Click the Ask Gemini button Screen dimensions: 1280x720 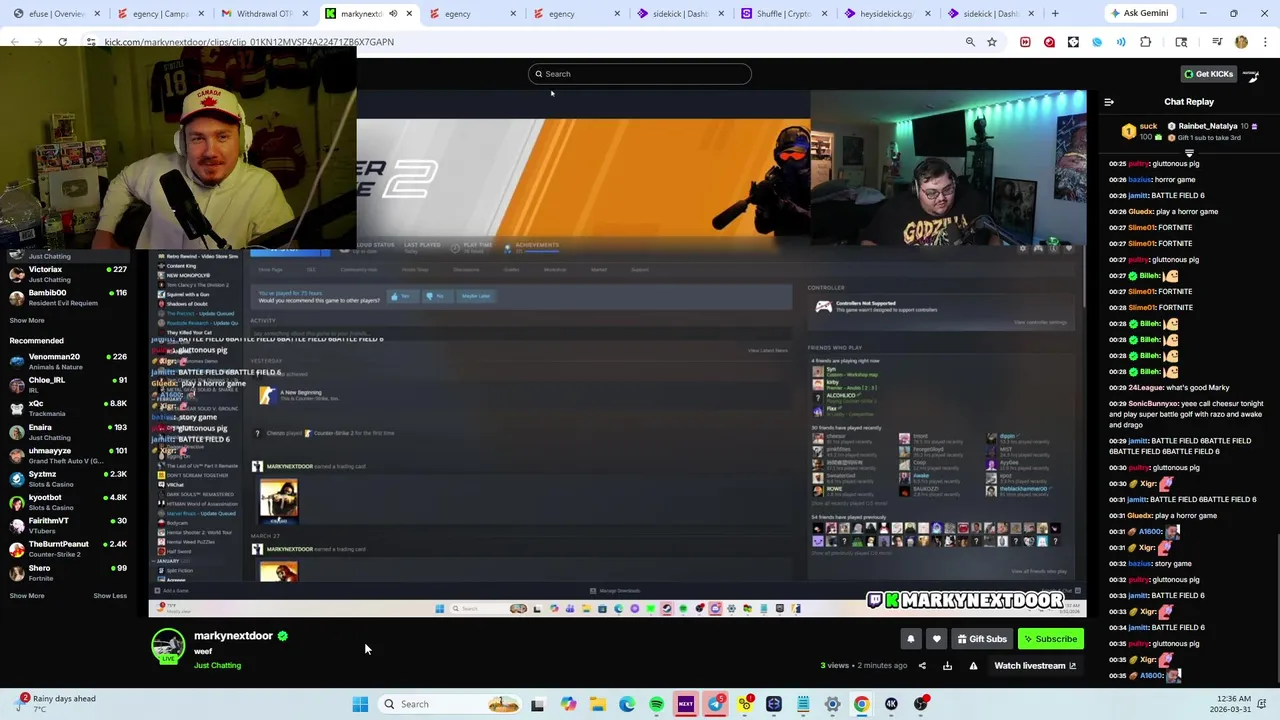pos(1138,14)
